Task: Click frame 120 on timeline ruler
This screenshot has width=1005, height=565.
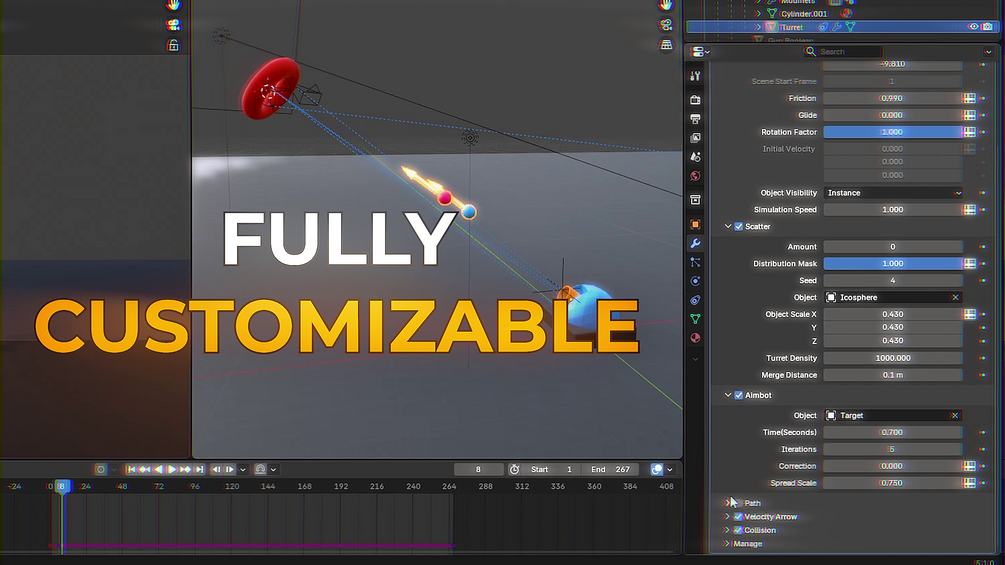Action: point(231,486)
